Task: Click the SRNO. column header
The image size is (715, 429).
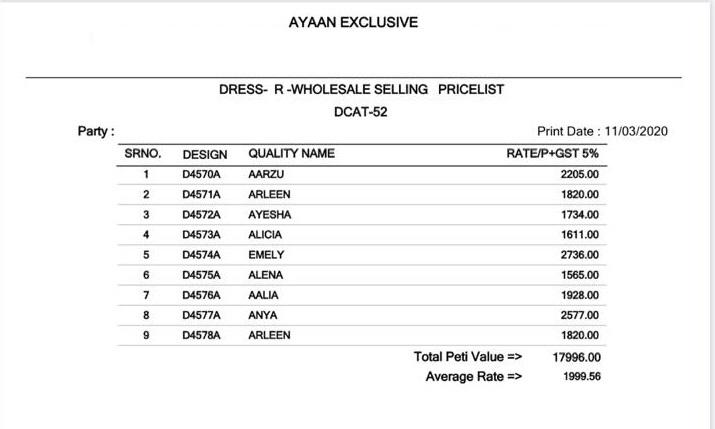Action: 144,154
